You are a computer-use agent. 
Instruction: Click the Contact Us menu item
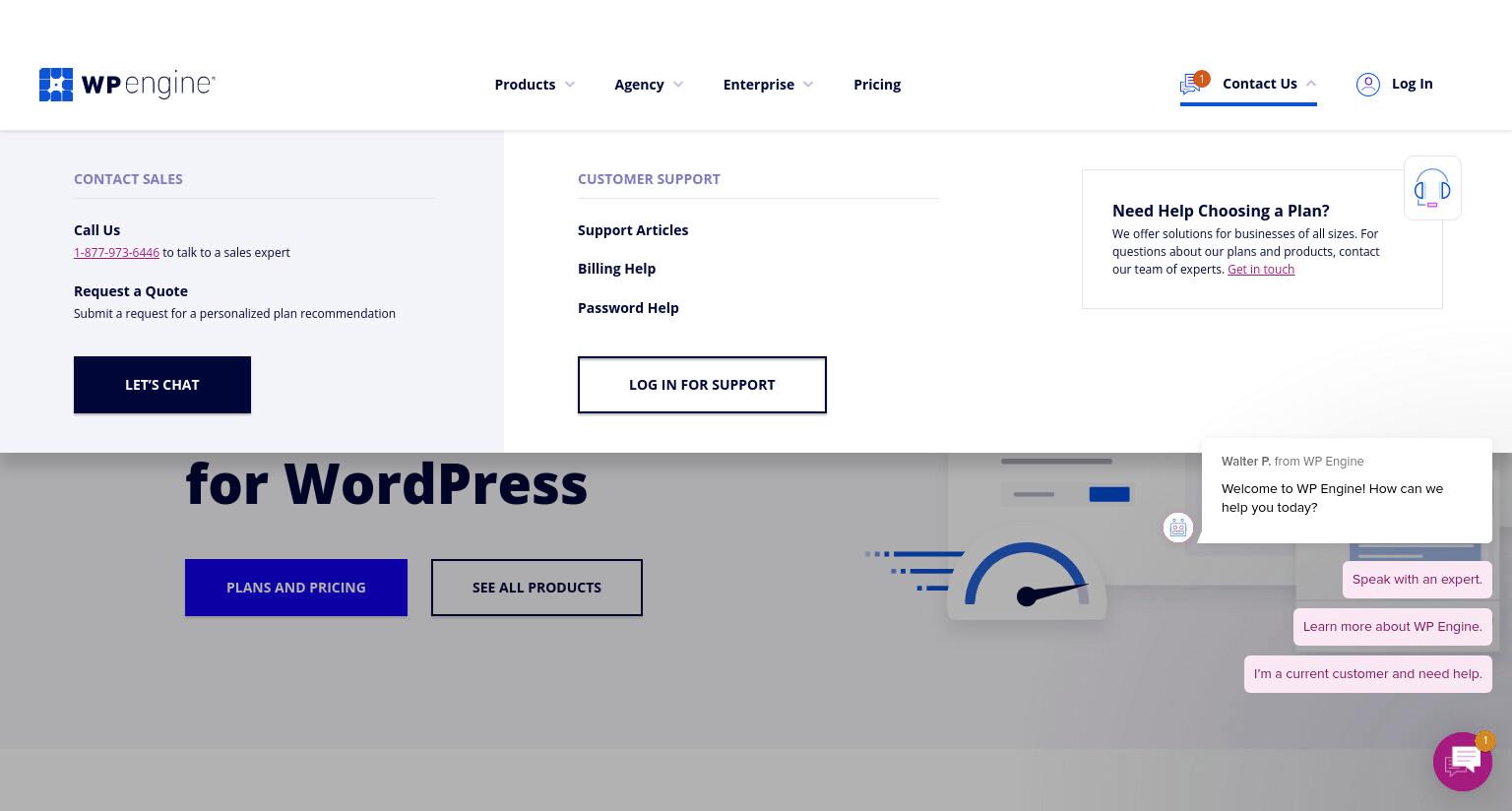pos(1259,84)
